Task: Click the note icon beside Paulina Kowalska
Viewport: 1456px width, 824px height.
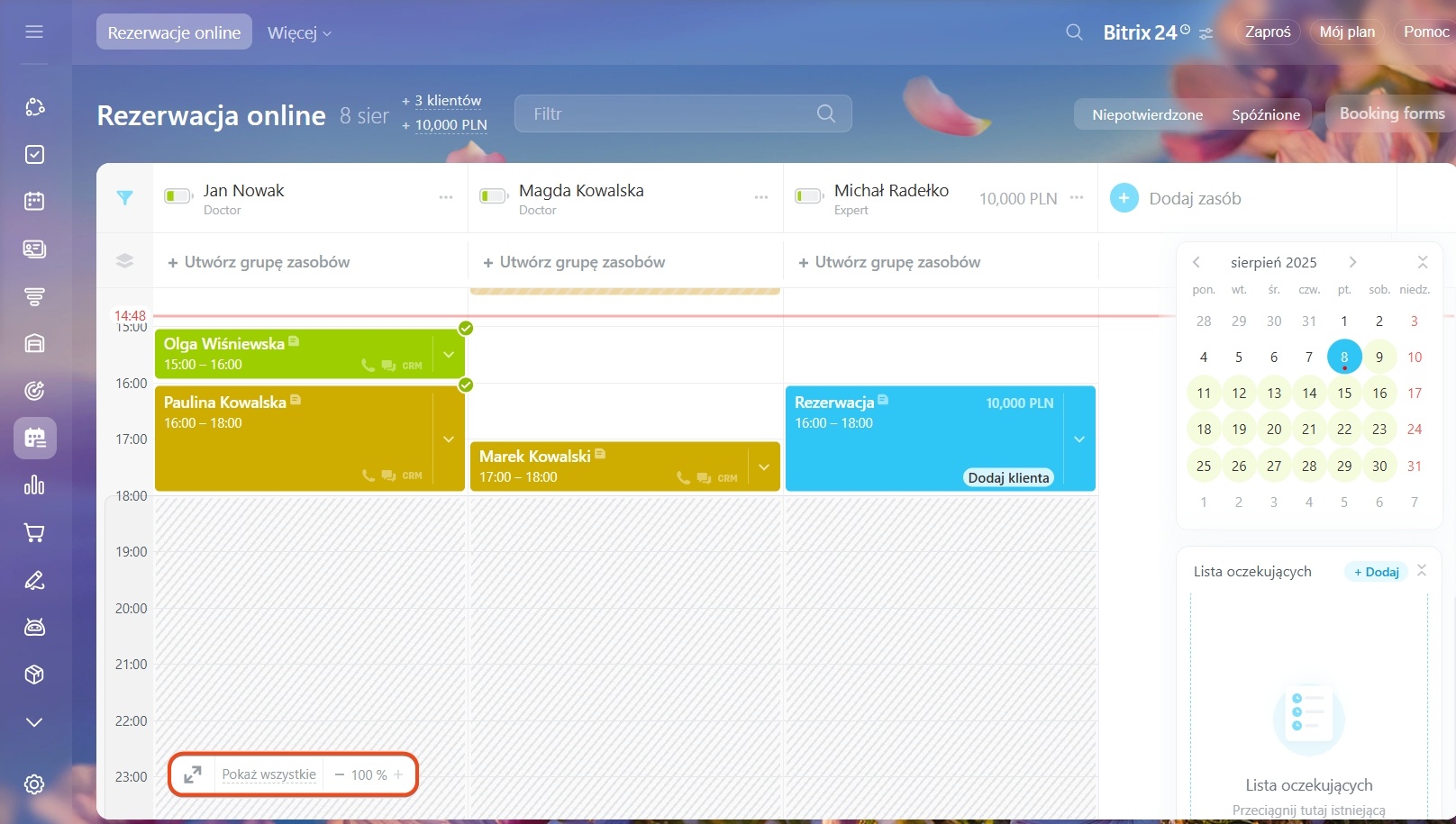Action: pos(296,400)
